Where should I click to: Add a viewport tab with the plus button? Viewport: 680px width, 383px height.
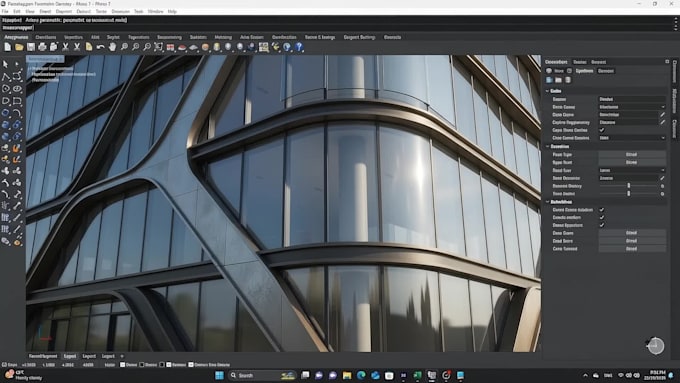click(x=122, y=356)
